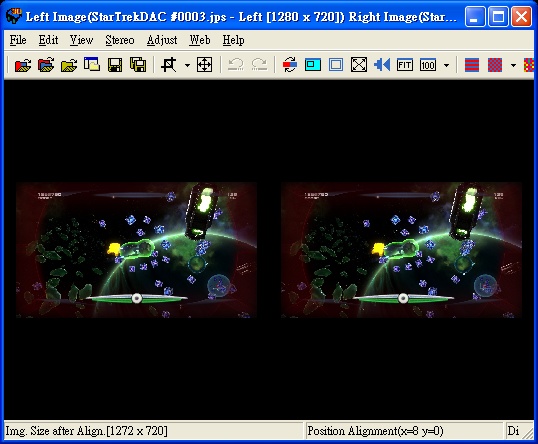This screenshot has width=538, height=444.
Task: Open the View menu
Action: (x=81, y=40)
